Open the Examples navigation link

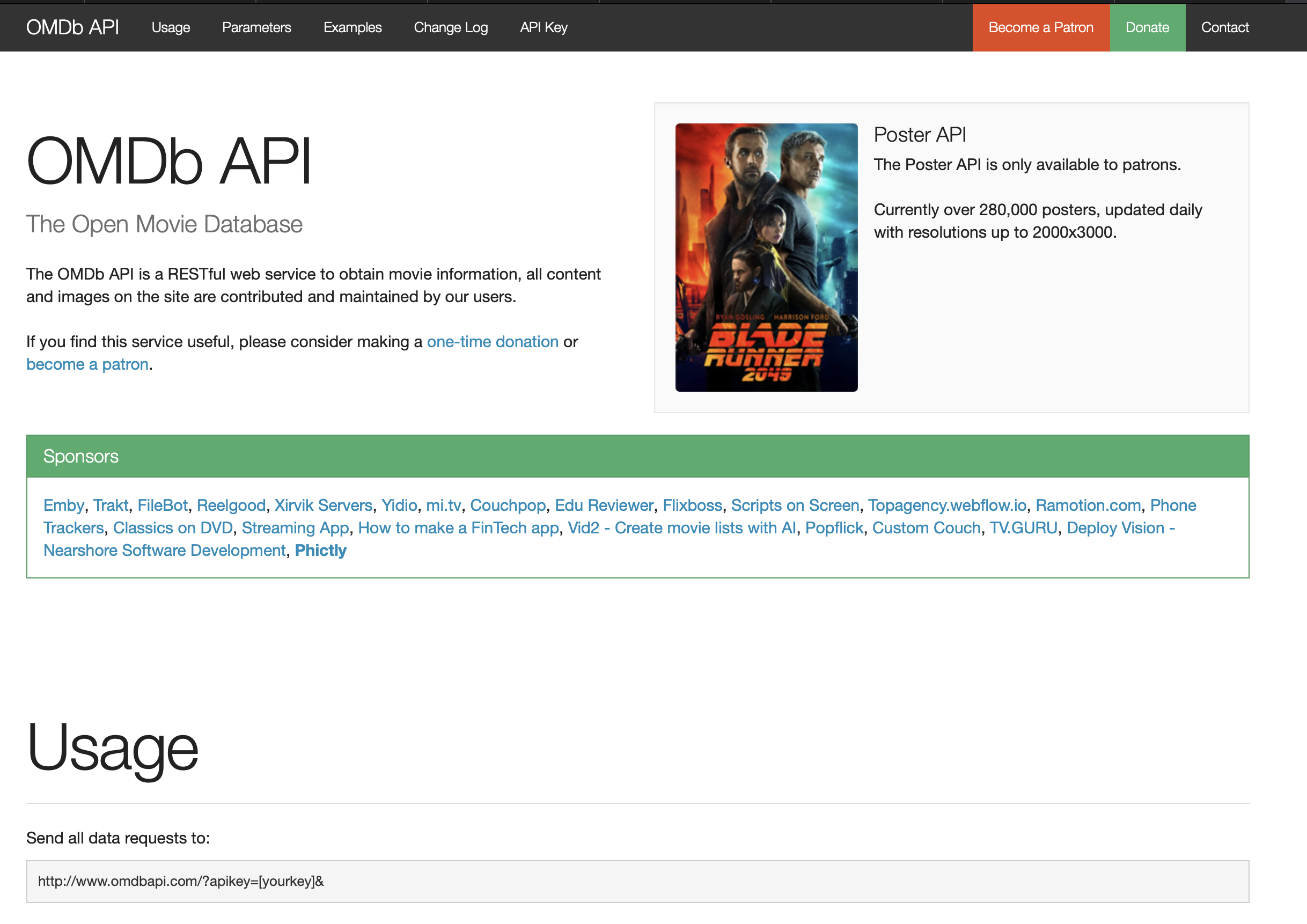[353, 27]
